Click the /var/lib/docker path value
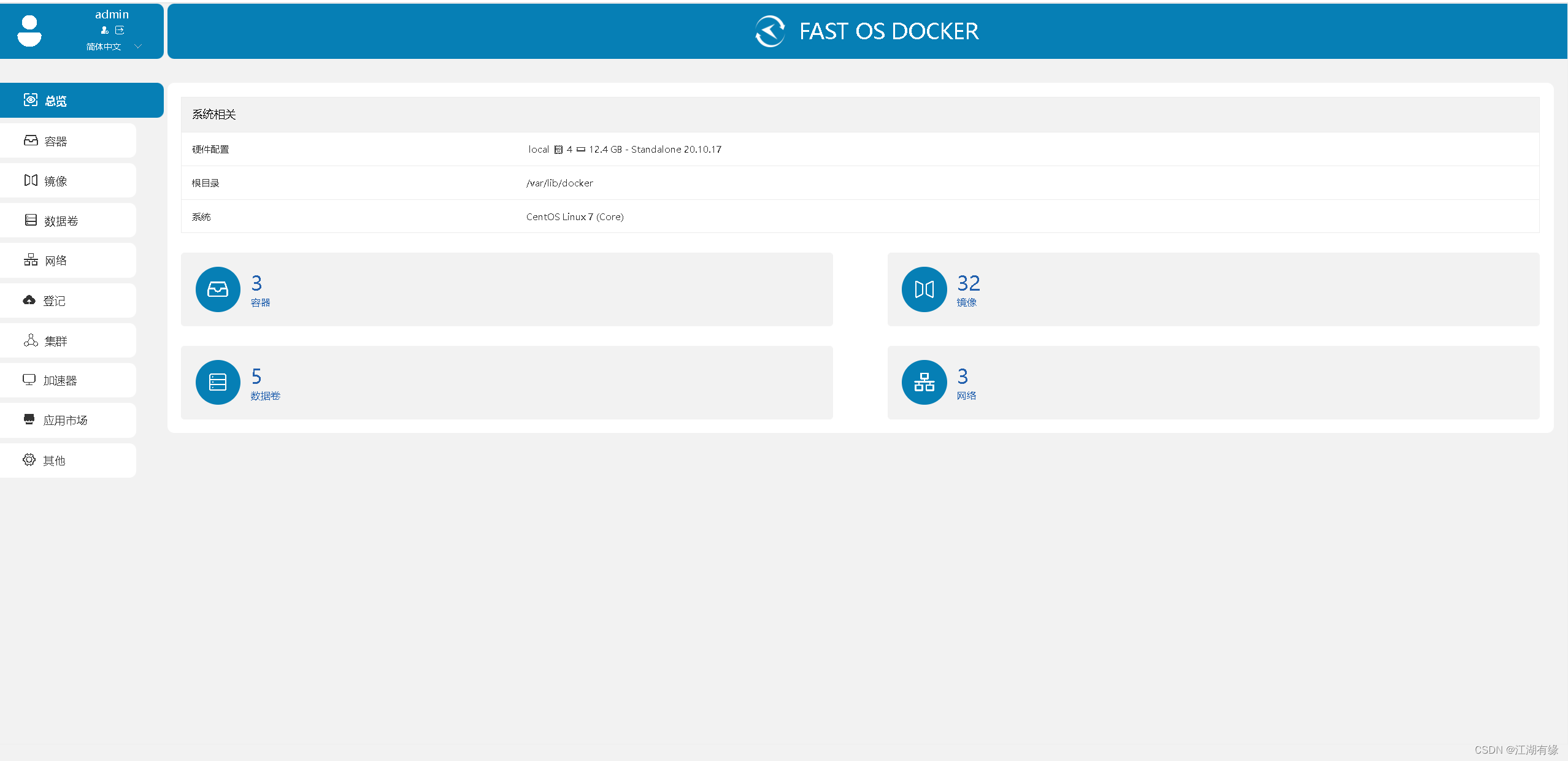Image resolution: width=1568 pixels, height=761 pixels. (559, 183)
